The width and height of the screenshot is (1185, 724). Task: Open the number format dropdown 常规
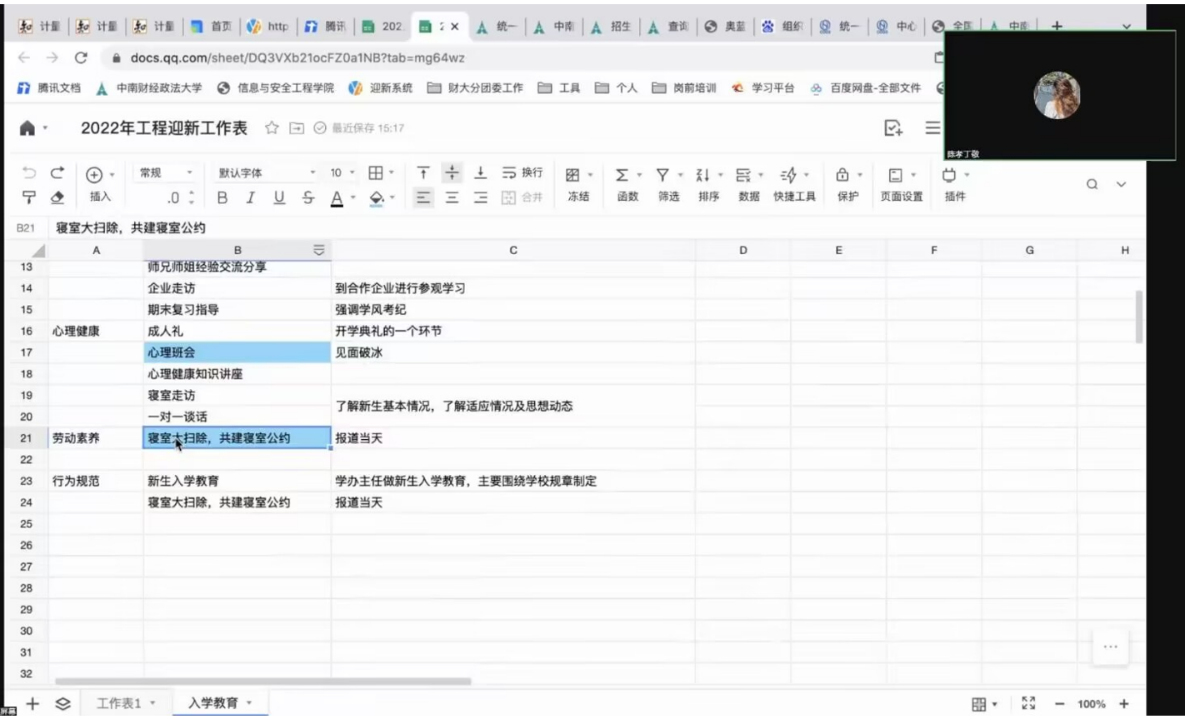[165, 173]
